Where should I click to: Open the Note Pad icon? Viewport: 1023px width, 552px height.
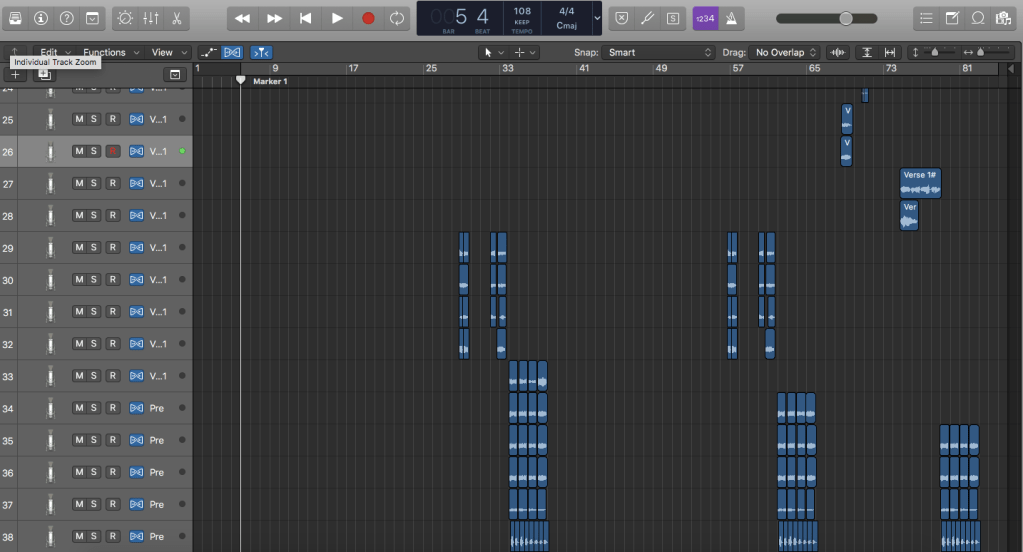[x=952, y=18]
